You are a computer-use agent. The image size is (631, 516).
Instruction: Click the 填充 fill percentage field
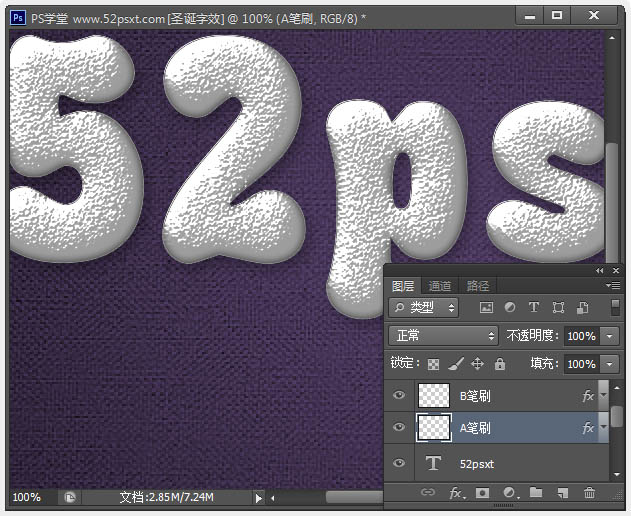coord(581,364)
